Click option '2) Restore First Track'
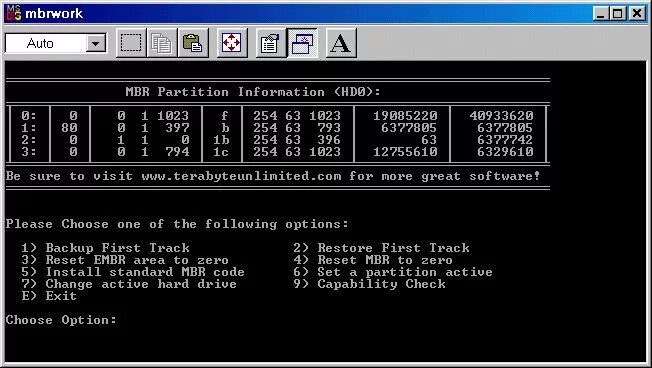Screen dimensions: 652x368 coord(381,248)
